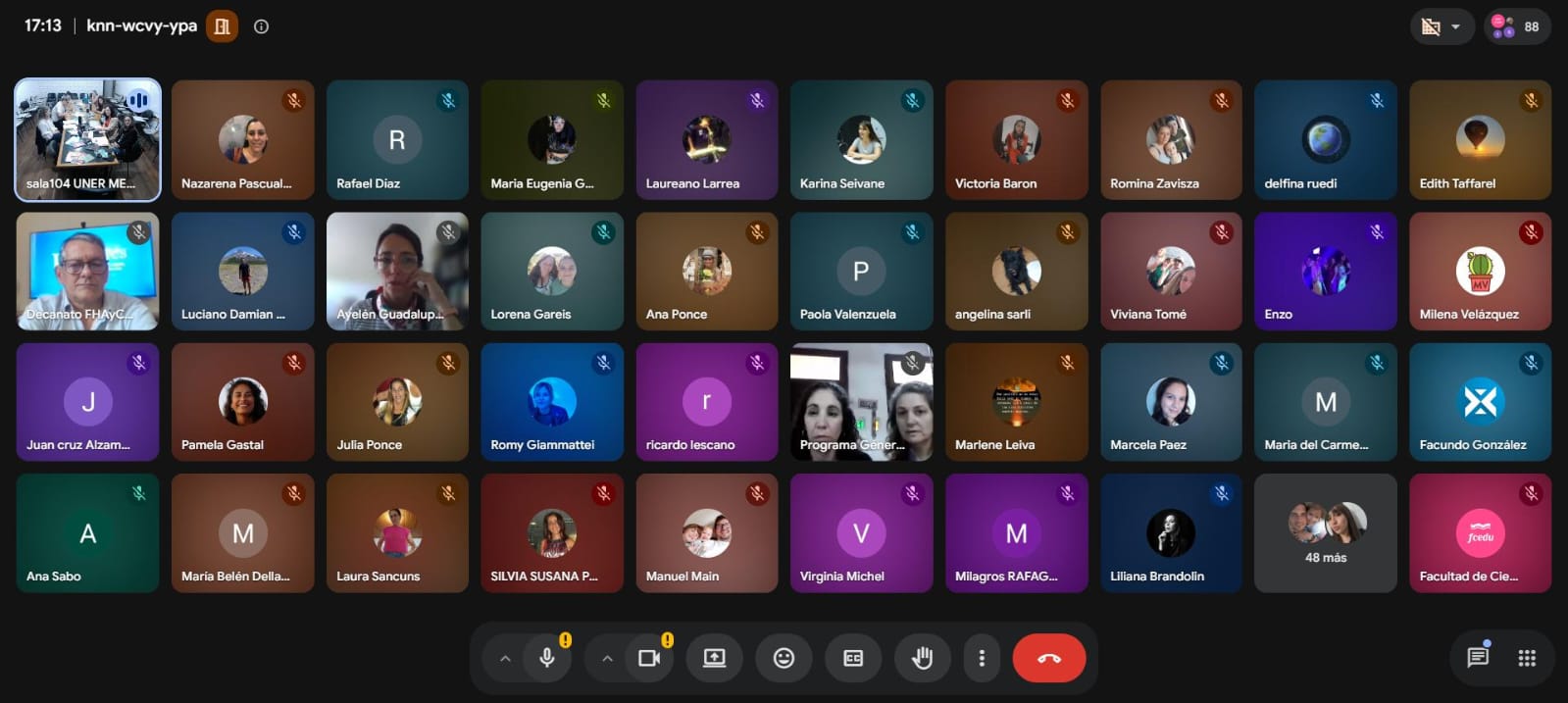Click the name label Karina Seivane
Viewport: 1568px width, 703px height.
(x=842, y=183)
